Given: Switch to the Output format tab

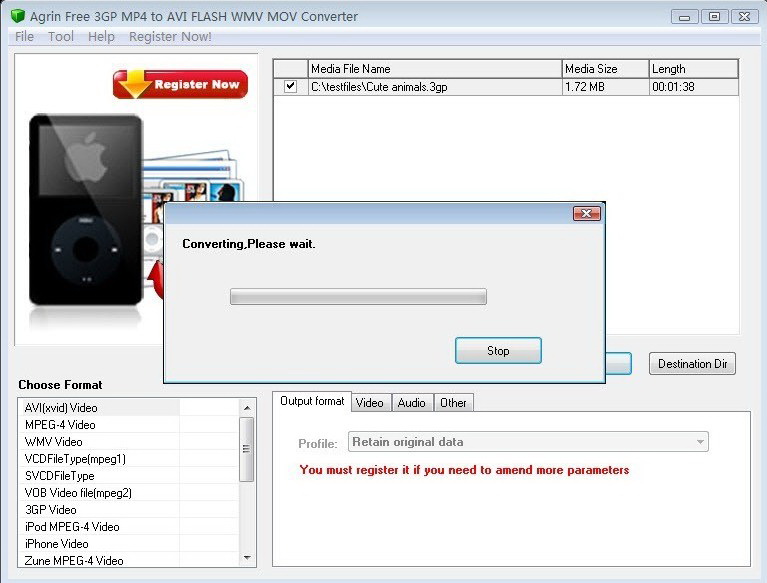Looking at the screenshot, I should click(x=312, y=402).
